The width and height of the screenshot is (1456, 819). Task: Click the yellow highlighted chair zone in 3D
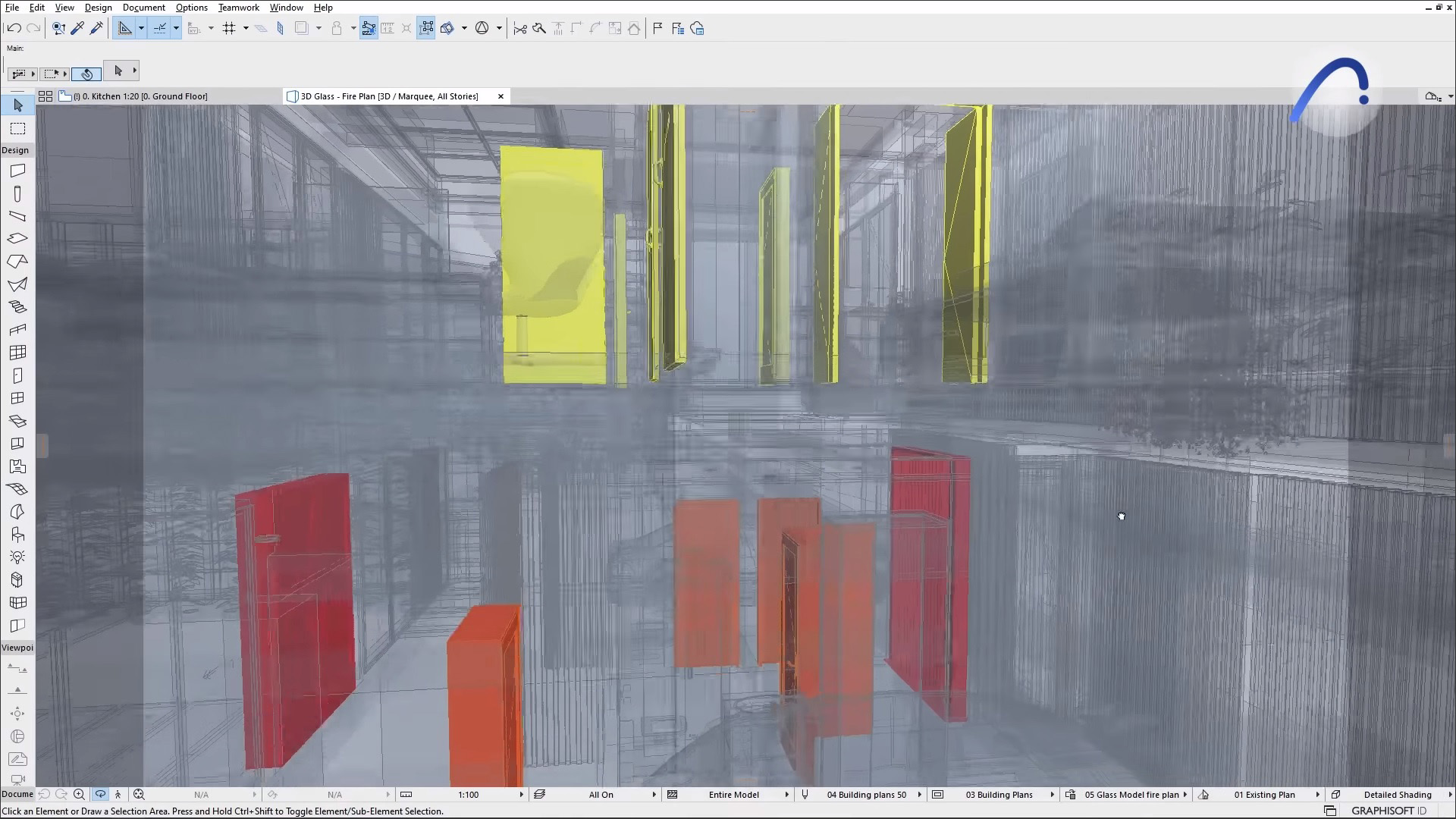pos(553,265)
